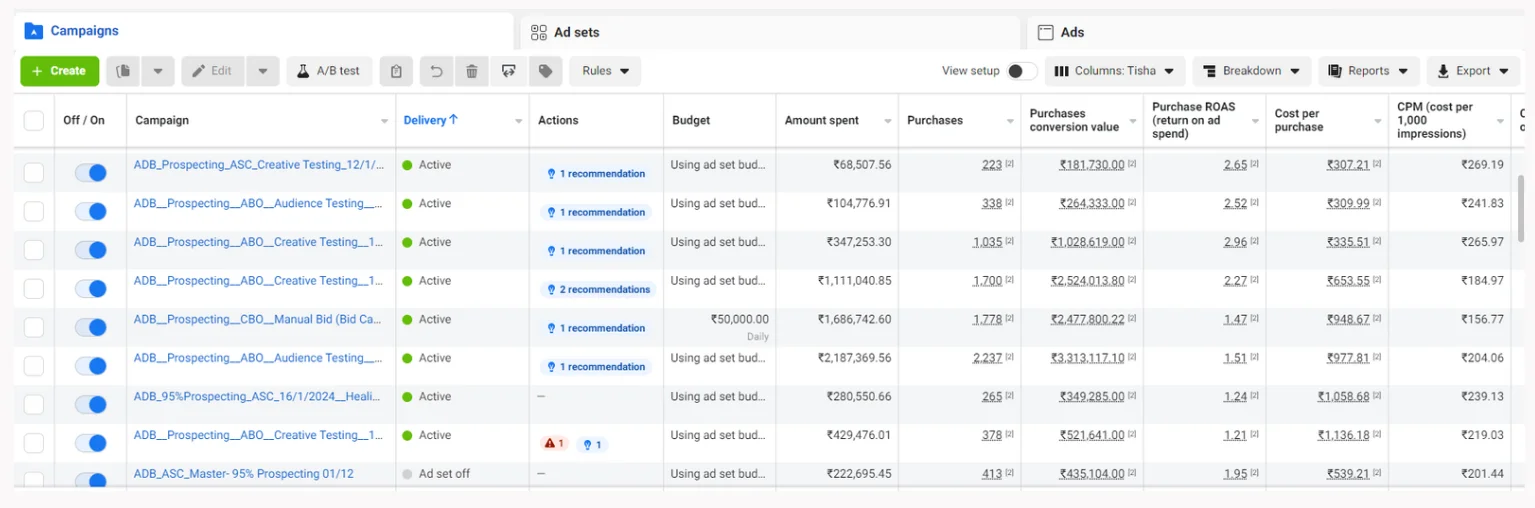Click the trash delete icon

coord(471,71)
